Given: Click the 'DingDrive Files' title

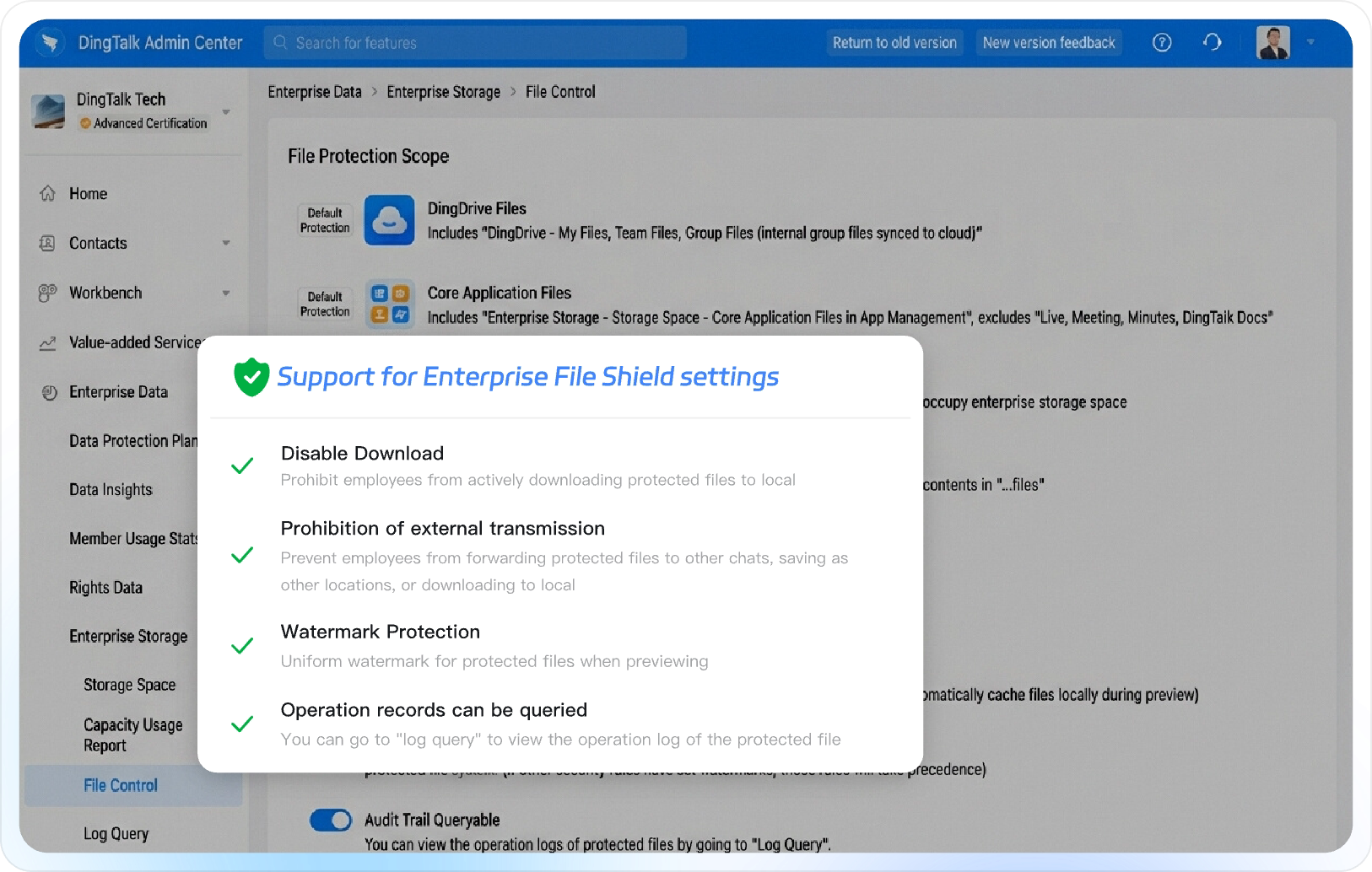Looking at the screenshot, I should tap(477, 208).
